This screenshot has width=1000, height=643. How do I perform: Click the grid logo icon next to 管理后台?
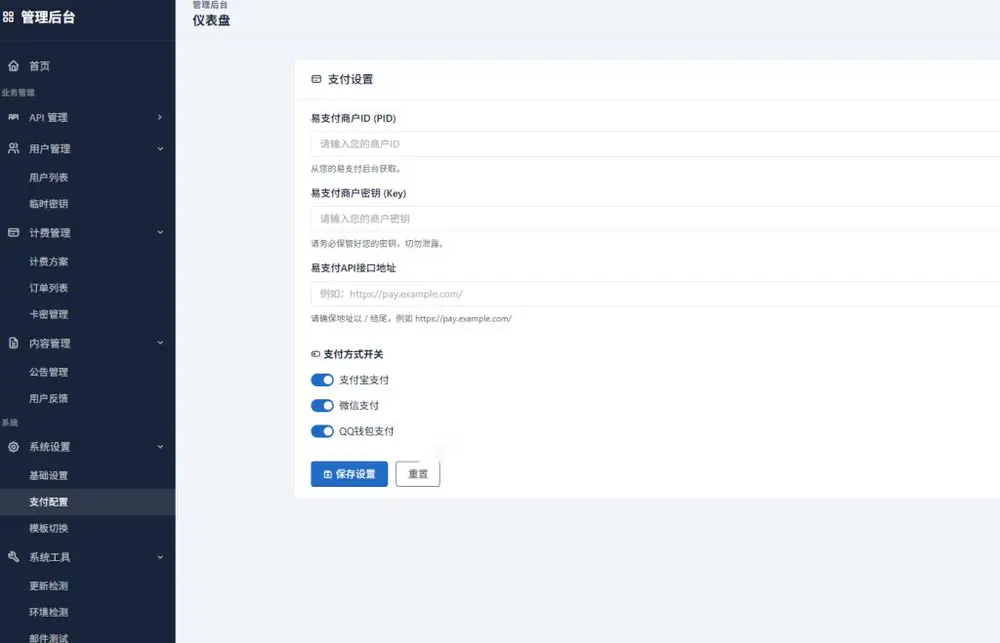coord(8,17)
